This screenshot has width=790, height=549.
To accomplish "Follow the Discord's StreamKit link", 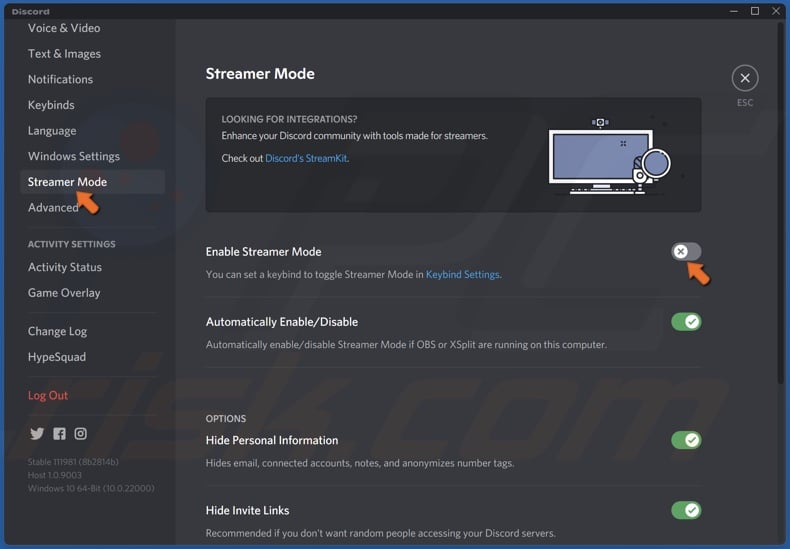I will [x=306, y=158].
